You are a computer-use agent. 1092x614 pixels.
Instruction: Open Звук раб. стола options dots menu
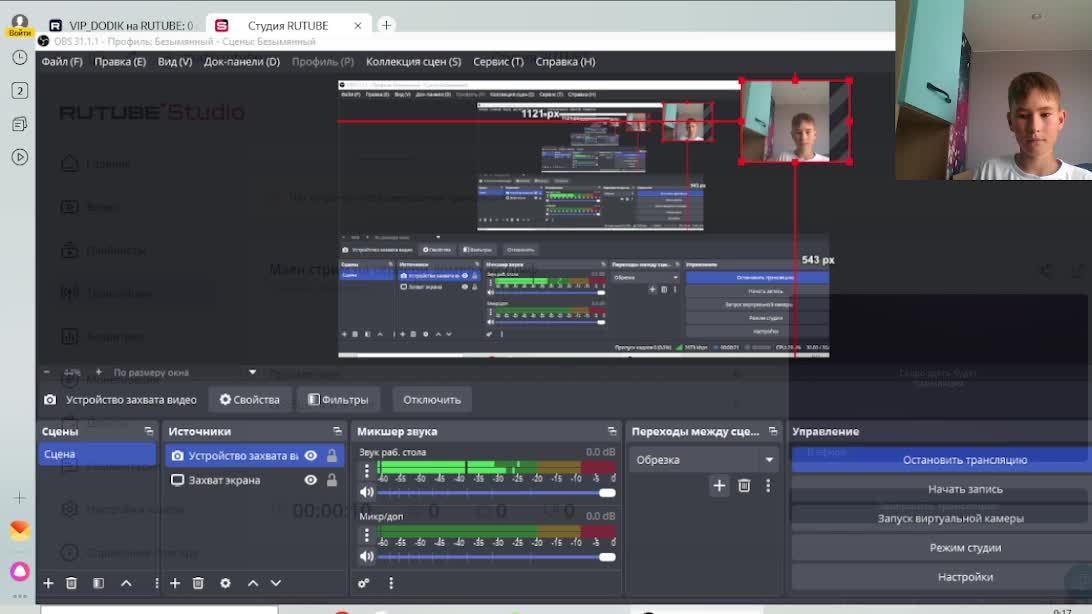point(366,471)
